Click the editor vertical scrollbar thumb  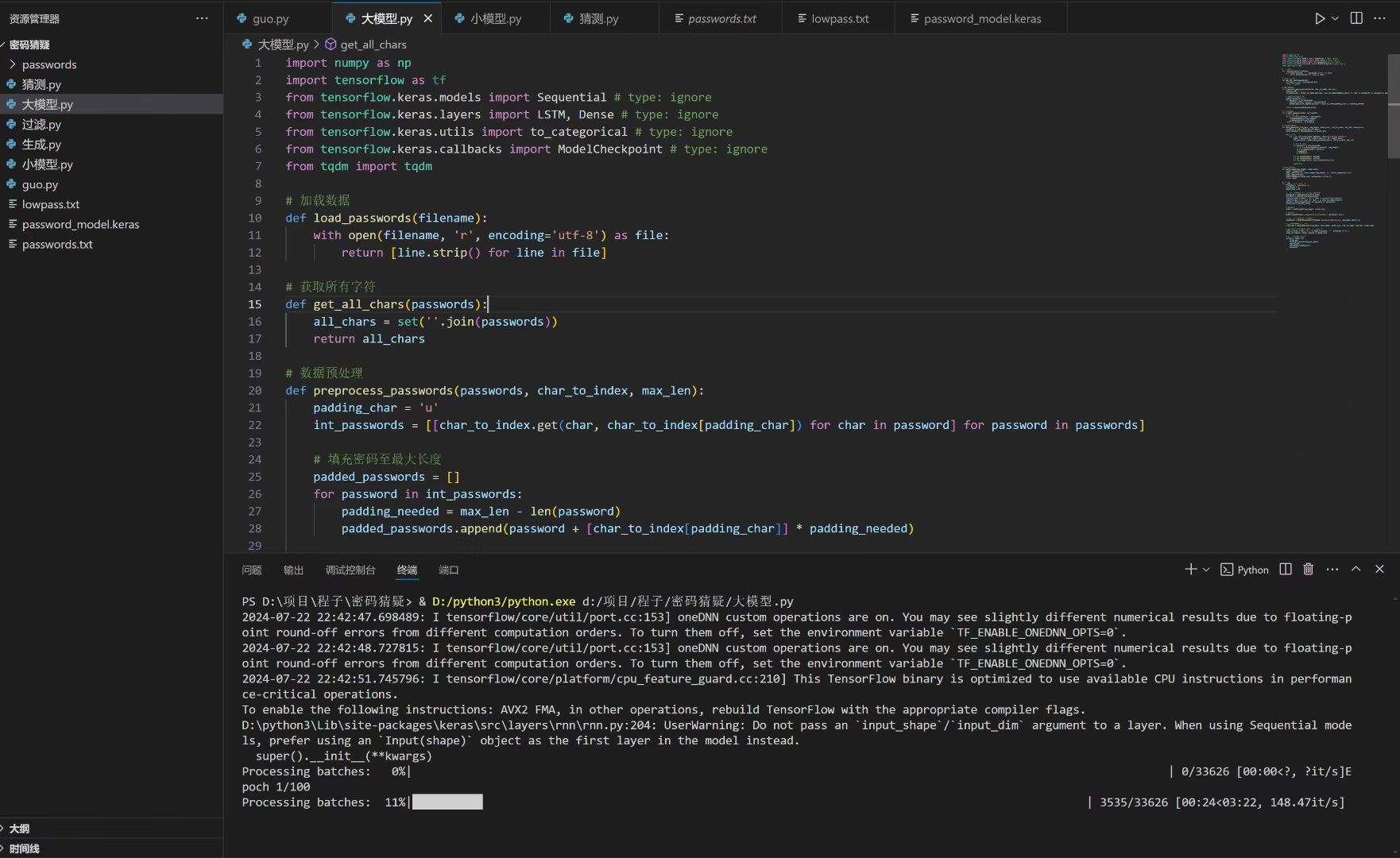pos(1394,106)
